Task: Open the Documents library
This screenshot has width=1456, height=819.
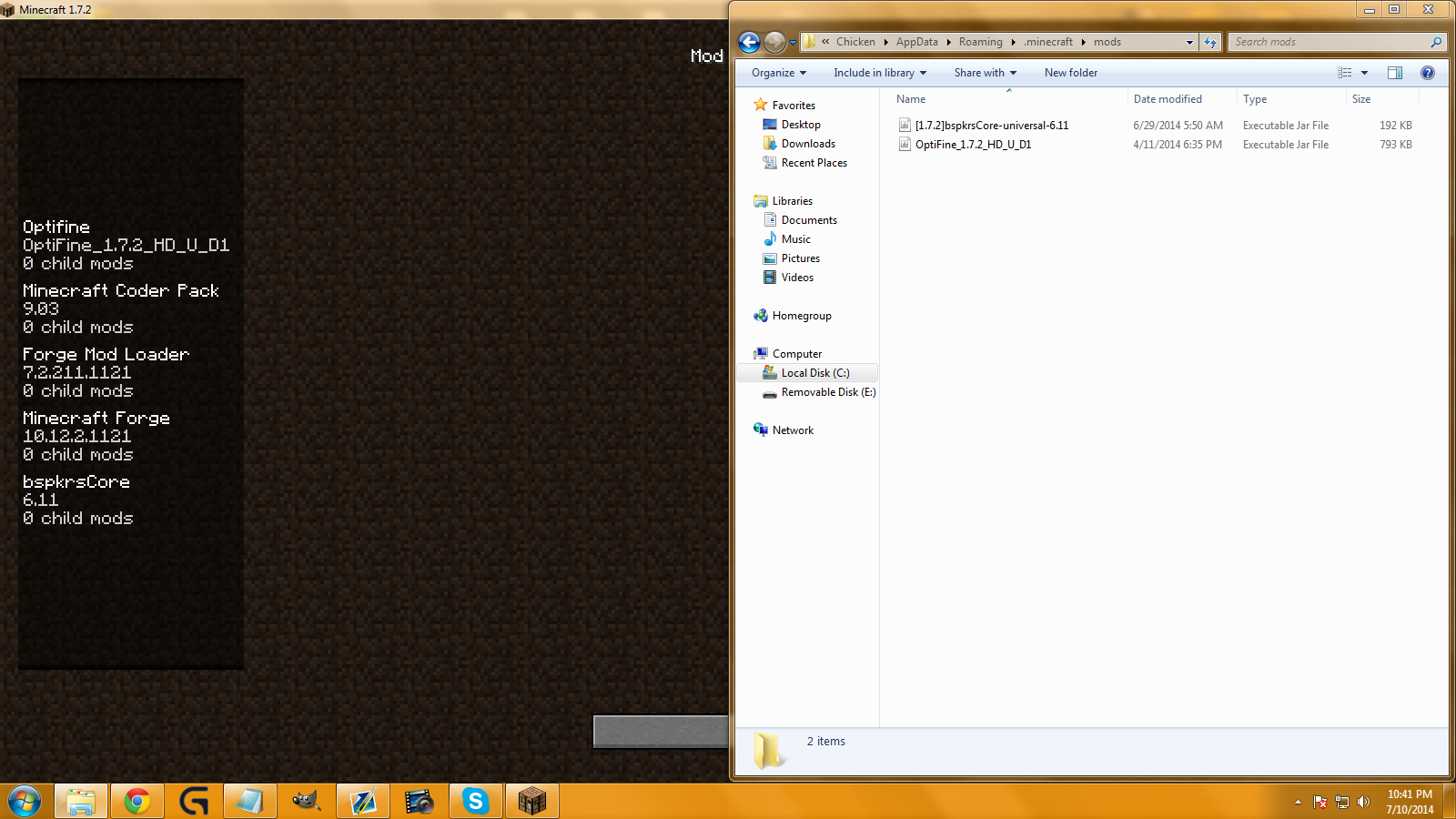Action: coord(809,220)
